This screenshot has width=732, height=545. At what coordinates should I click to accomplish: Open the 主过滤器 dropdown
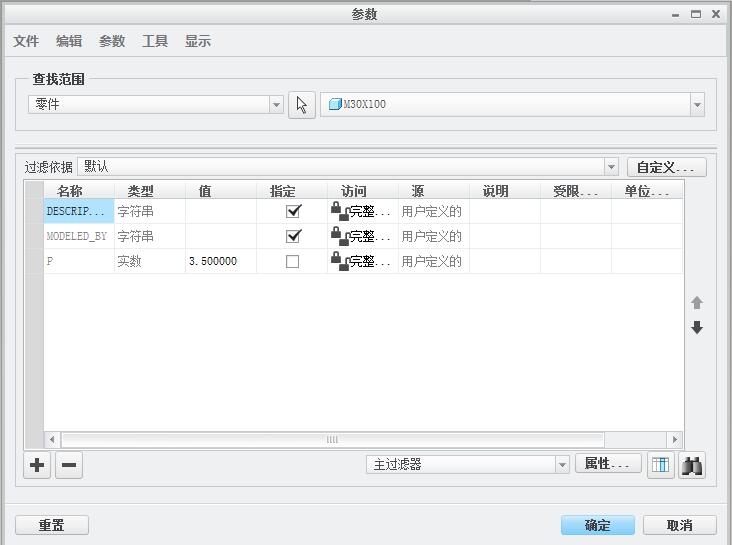pos(562,465)
